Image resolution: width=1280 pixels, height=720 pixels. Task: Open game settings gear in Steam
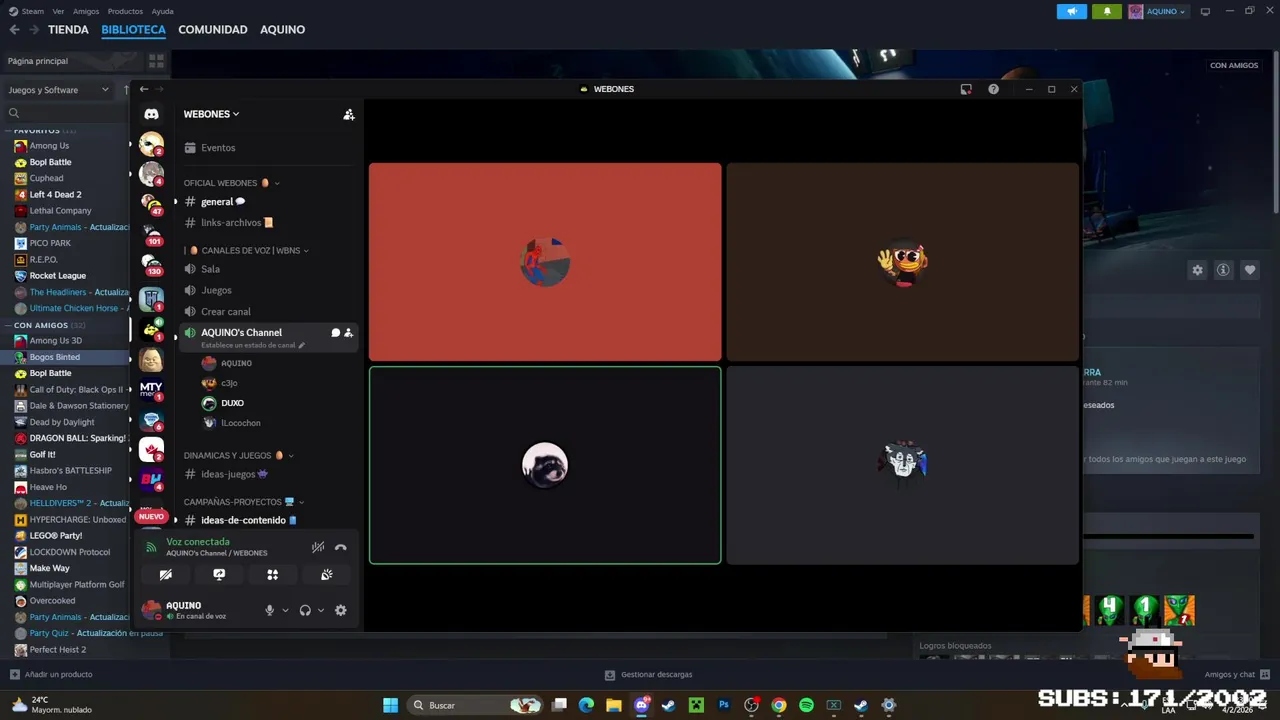[x=1197, y=270]
